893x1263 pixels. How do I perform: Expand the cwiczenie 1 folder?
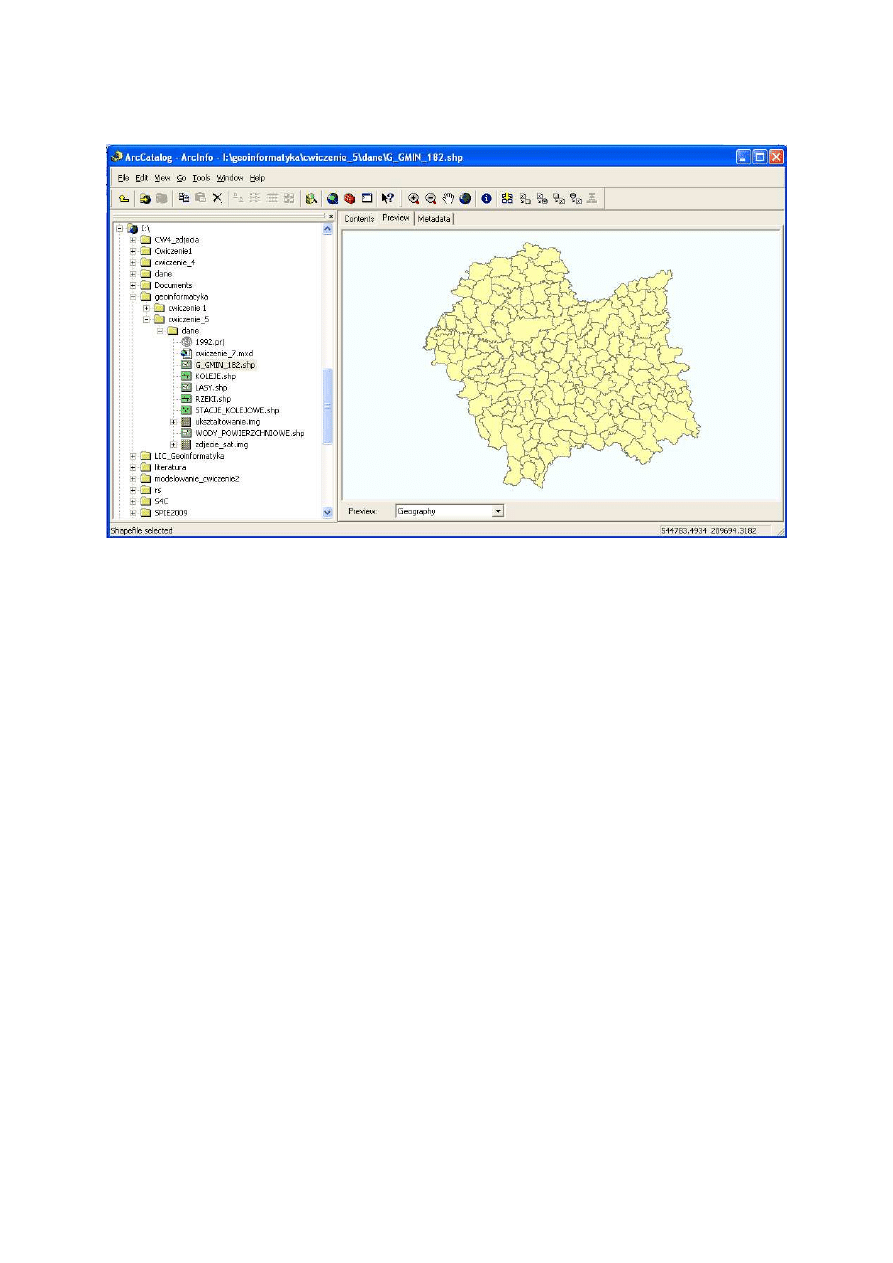tap(146, 308)
